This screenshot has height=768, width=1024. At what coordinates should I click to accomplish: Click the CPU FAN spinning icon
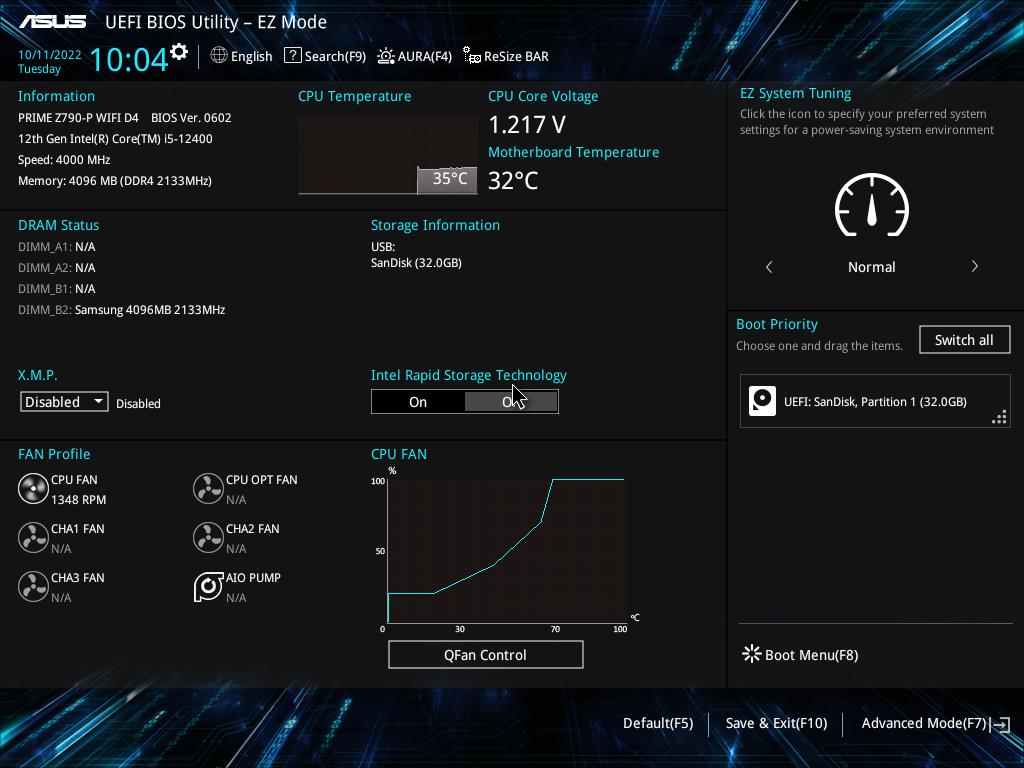click(33, 489)
